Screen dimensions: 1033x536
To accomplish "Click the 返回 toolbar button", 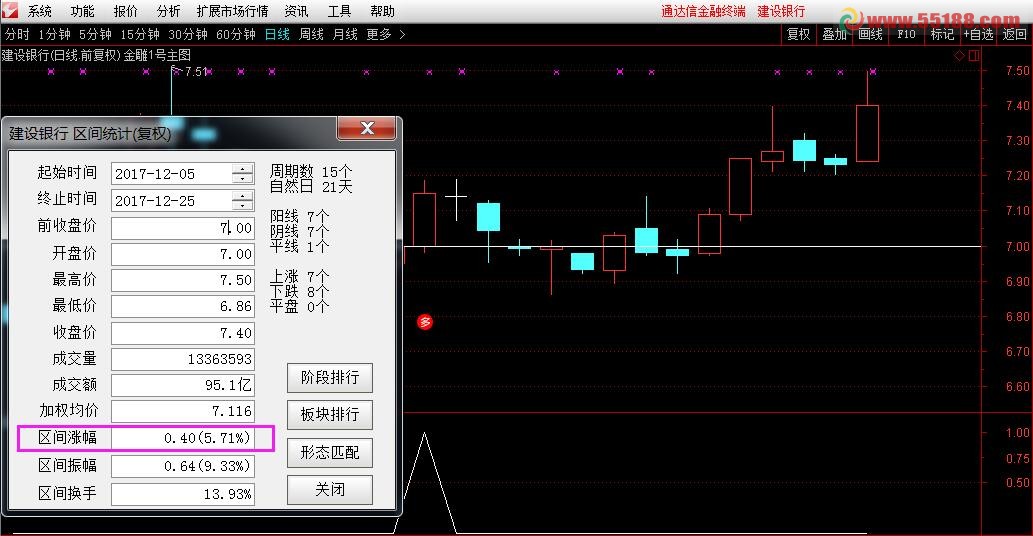I will coord(1014,34).
